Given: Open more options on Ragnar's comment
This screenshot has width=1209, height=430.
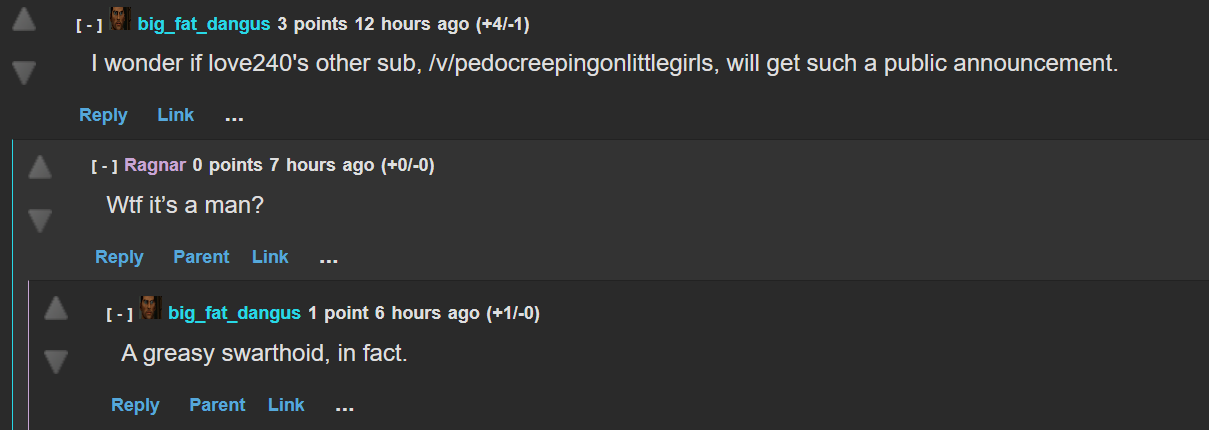Looking at the screenshot, I should (328, 258).
